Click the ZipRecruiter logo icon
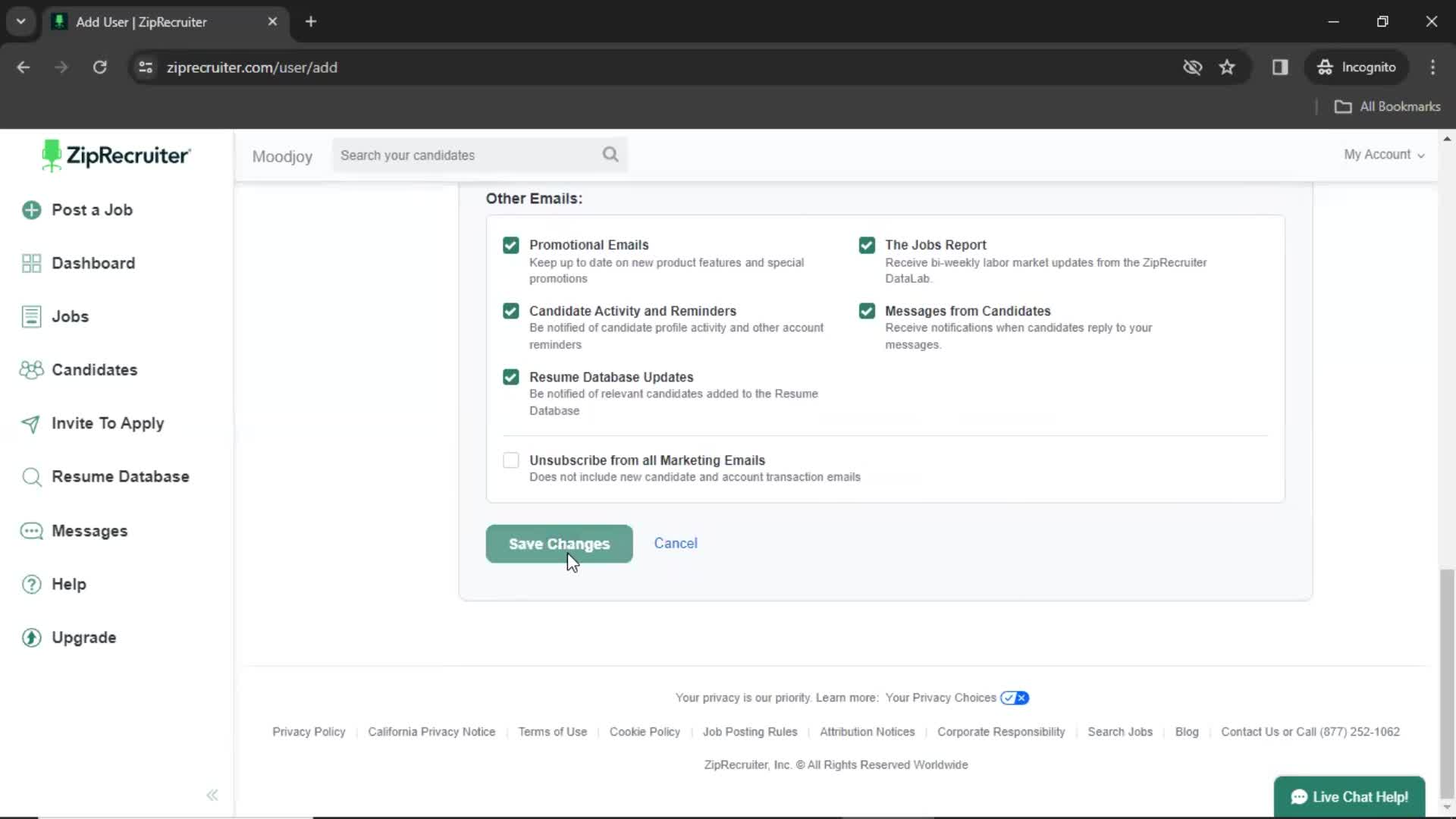Viewport: 1456px width, 819px height. tap(50, 155)
